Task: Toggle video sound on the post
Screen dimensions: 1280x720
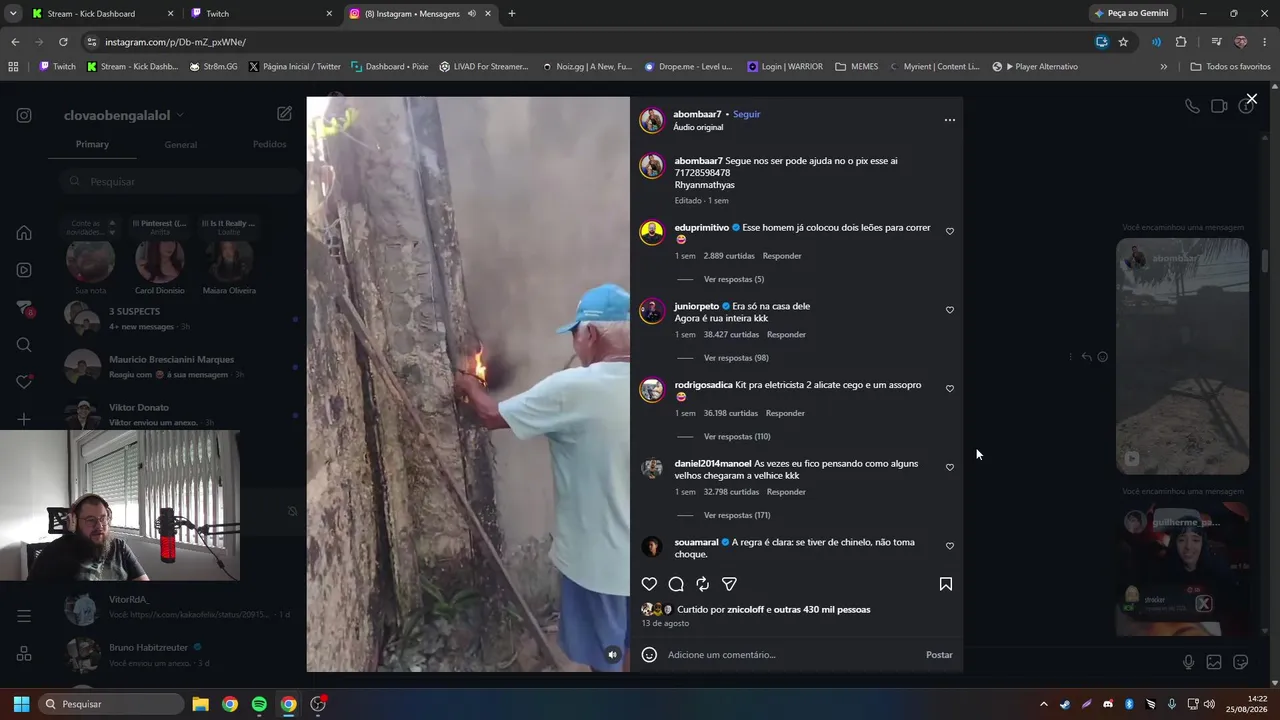Action: (x=613, y=655)
